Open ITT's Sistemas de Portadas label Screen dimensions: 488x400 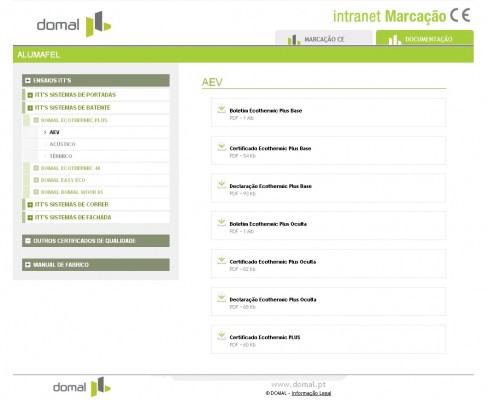tap(75, 95)
